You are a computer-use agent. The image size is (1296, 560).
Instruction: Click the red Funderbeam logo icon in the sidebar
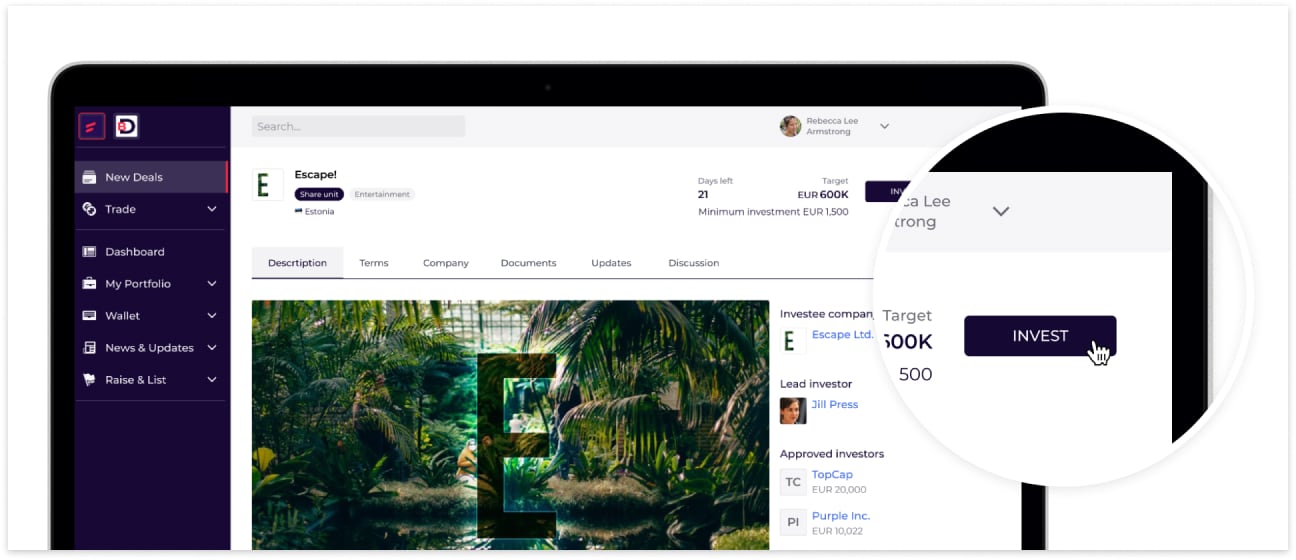[92, 127]
